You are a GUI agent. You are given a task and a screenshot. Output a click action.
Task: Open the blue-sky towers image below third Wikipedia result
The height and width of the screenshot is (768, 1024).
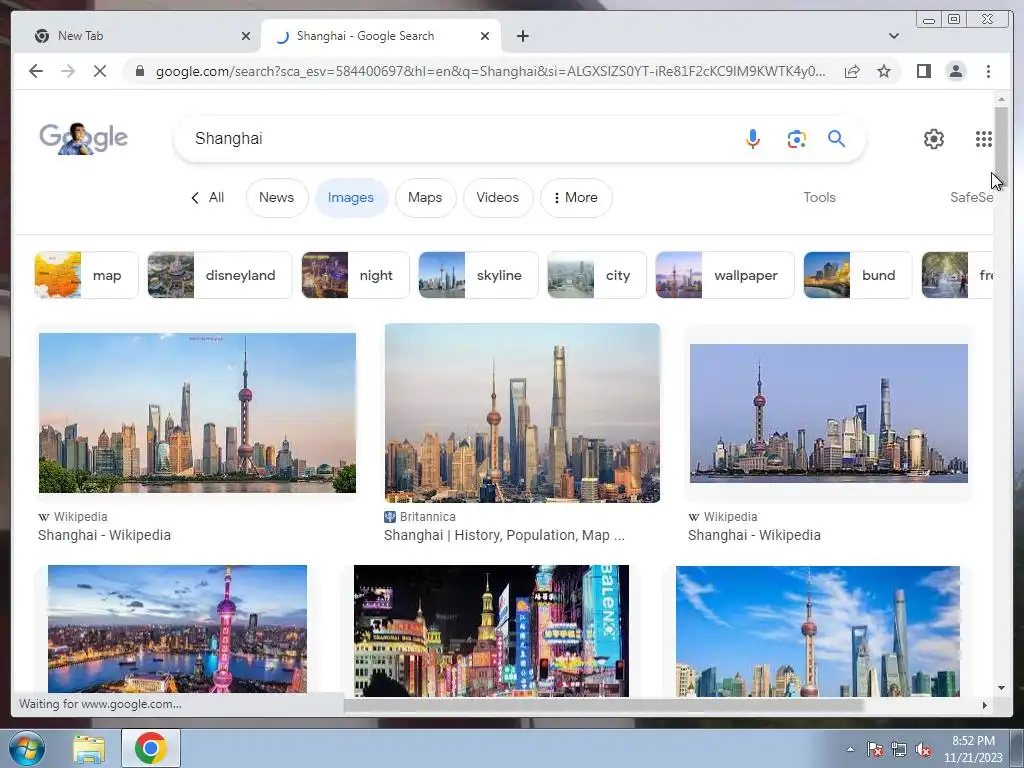point(818,631)
